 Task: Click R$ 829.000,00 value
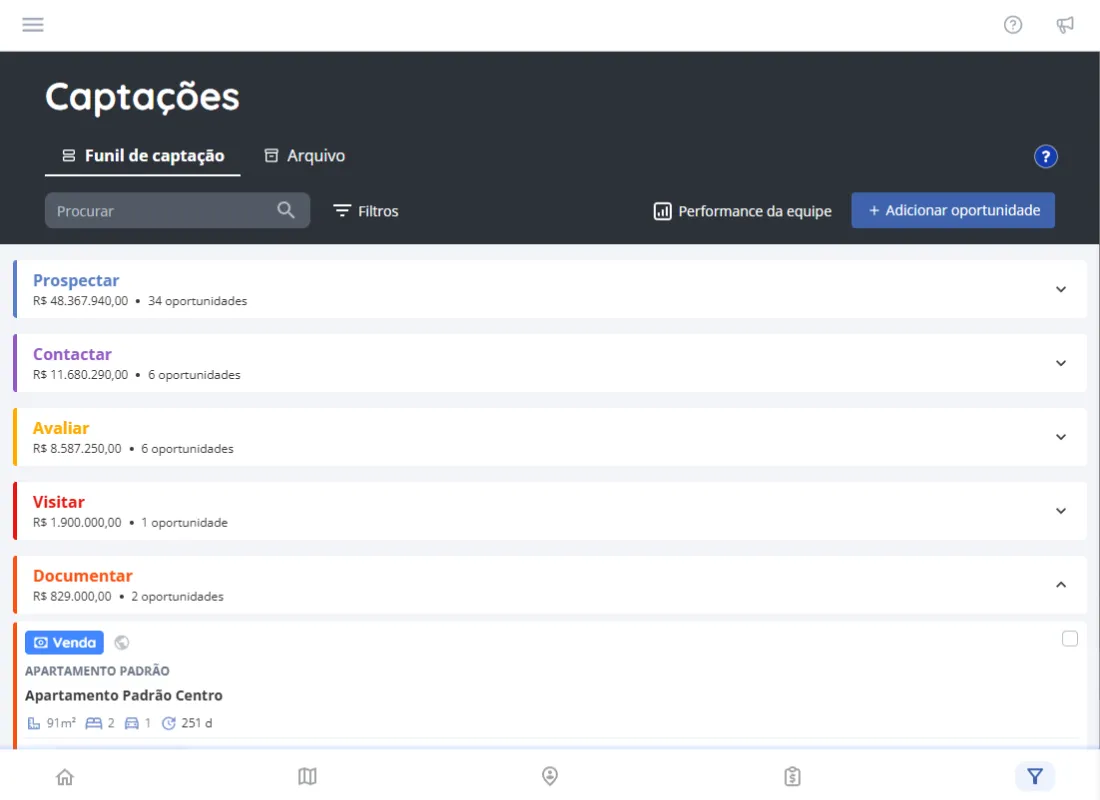72,596
